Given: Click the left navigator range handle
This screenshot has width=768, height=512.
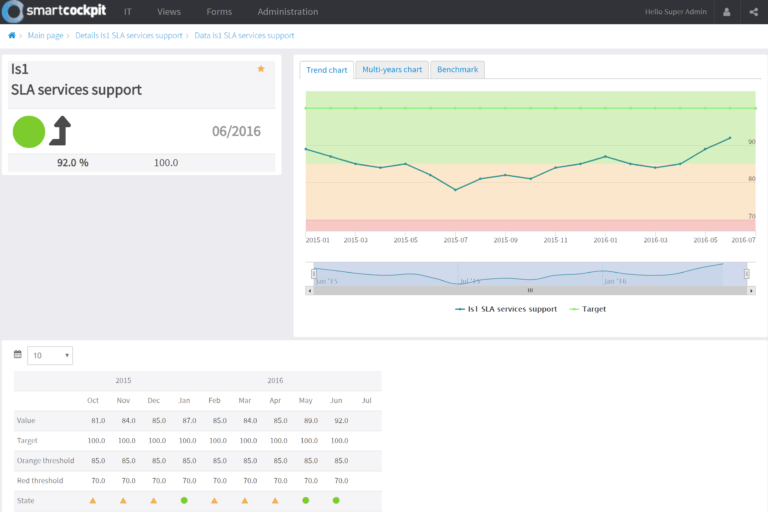Looking at the screenshot, I should click(x=314, y=274).
